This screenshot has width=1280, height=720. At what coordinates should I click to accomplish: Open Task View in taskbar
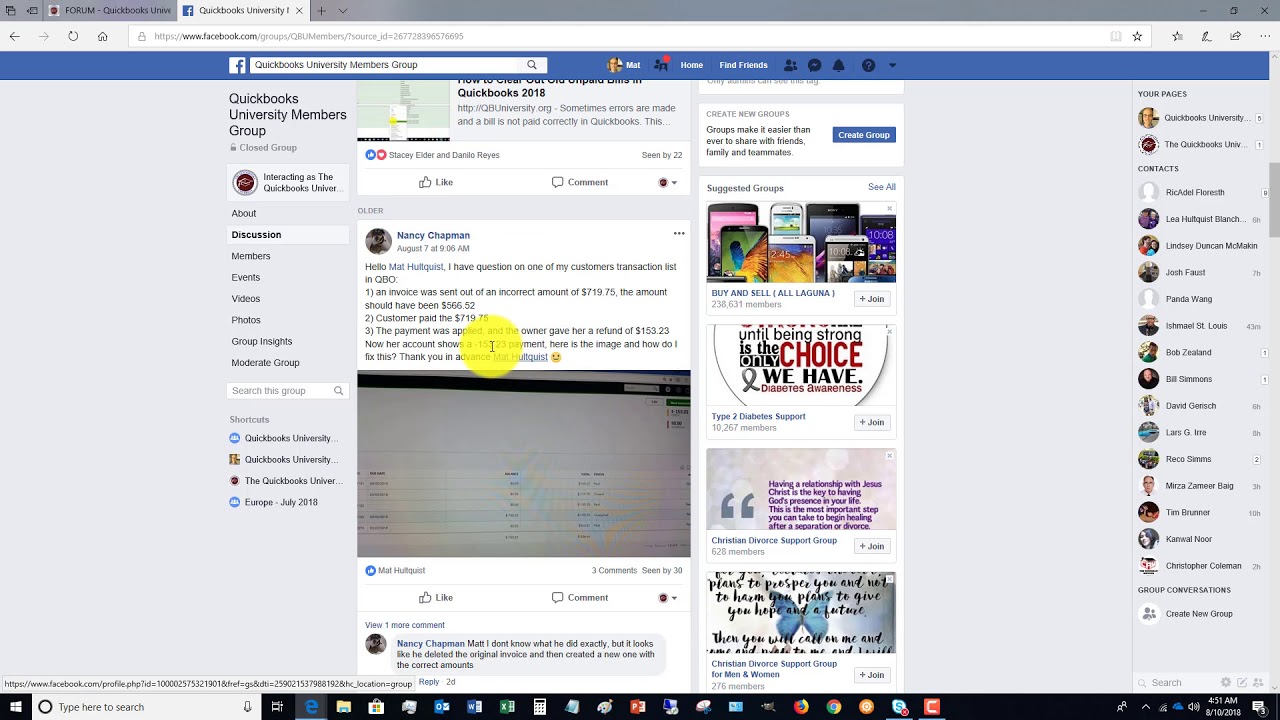click(277, 707)
